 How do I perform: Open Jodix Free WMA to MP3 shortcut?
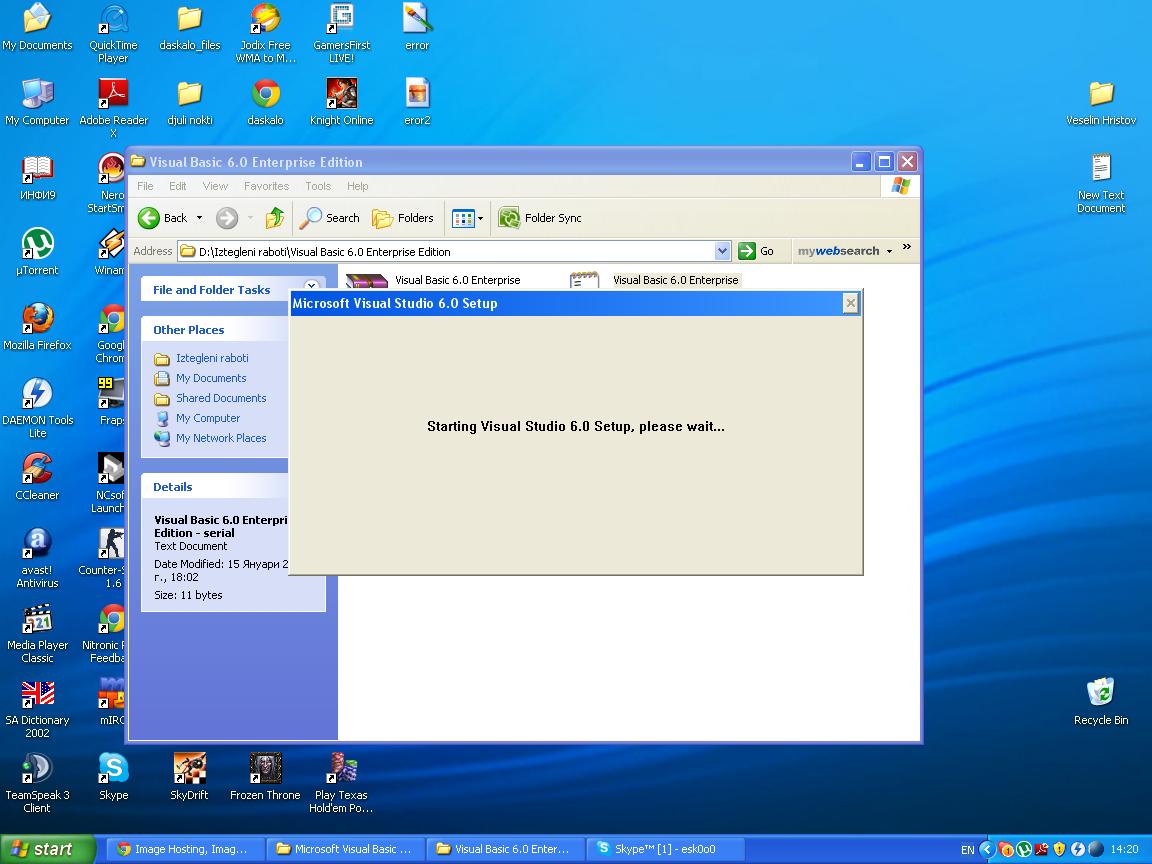point(265,34)
